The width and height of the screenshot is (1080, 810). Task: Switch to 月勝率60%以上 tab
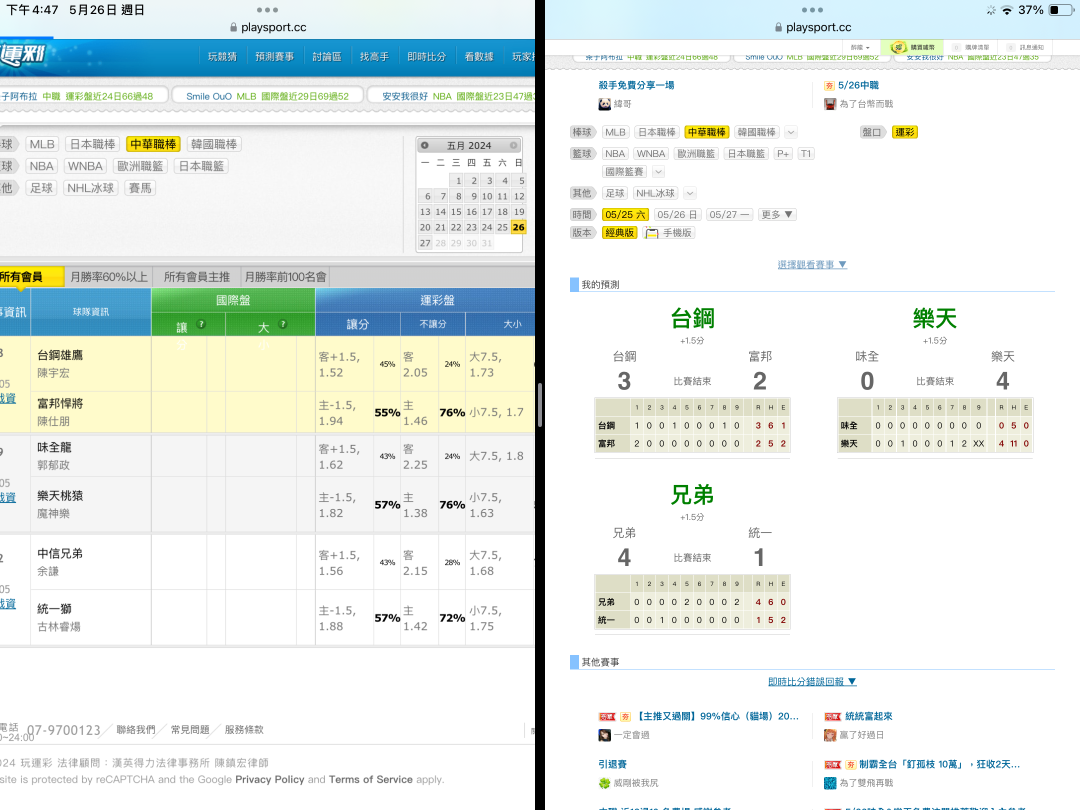click(109, 277)
